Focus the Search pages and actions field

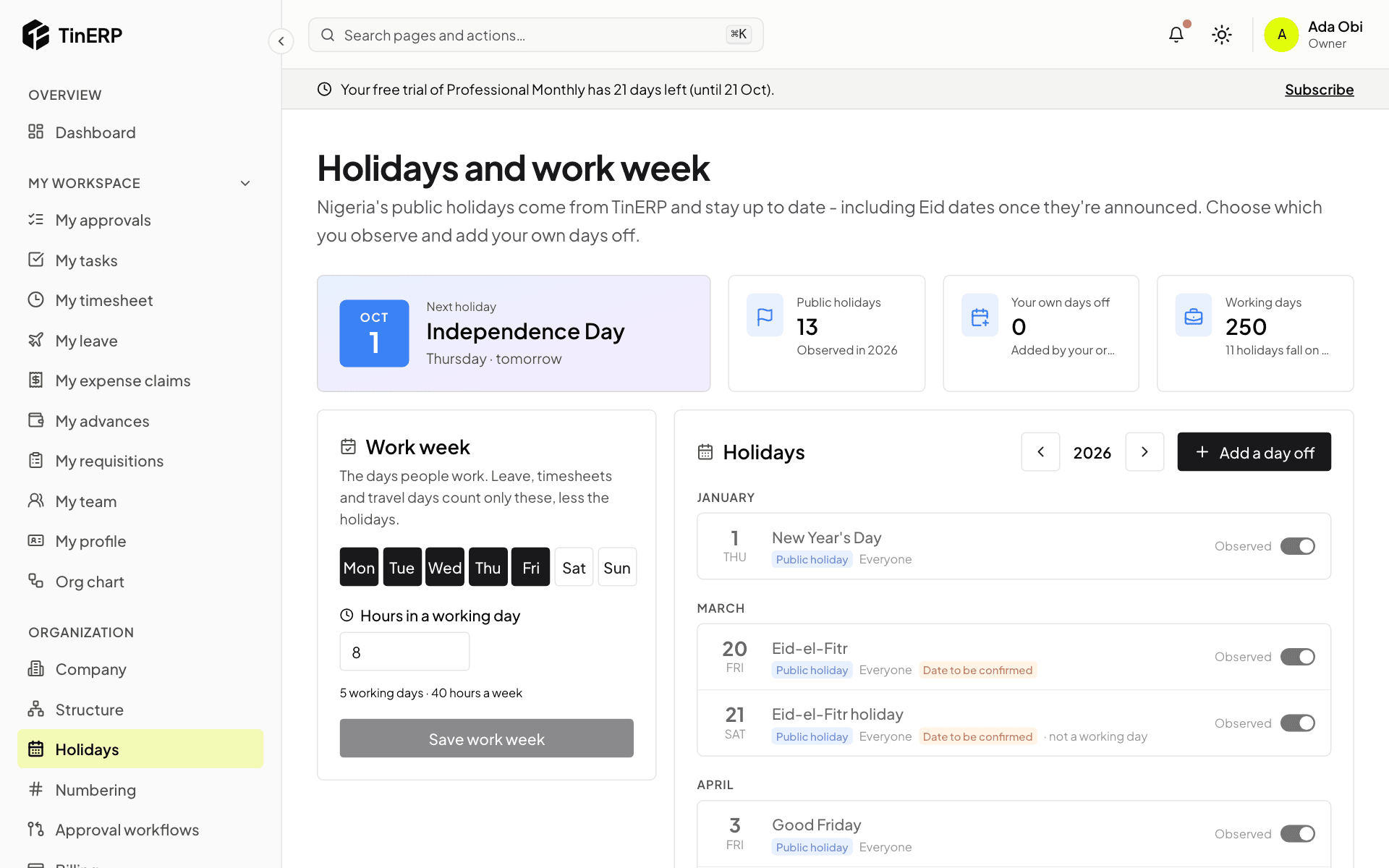coord(535,35)
